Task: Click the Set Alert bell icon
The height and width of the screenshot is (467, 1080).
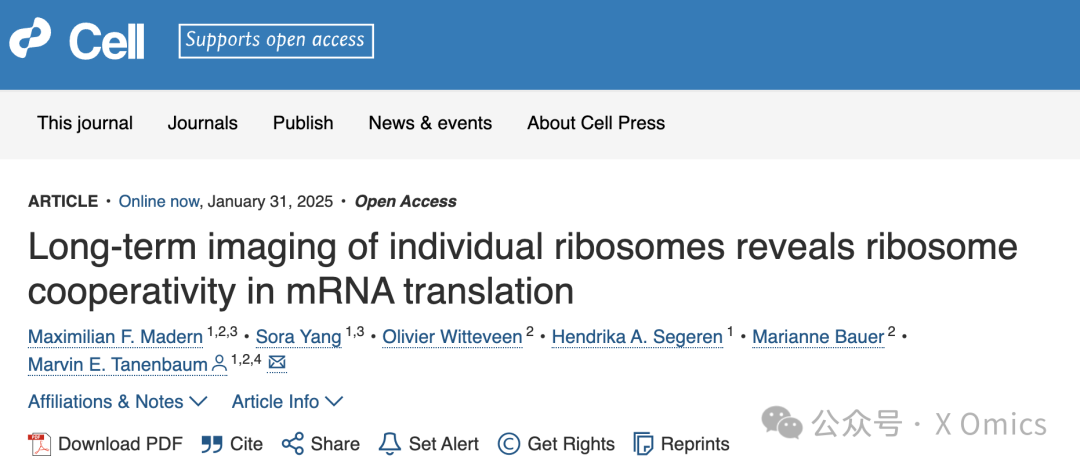Action: [390, 444]
